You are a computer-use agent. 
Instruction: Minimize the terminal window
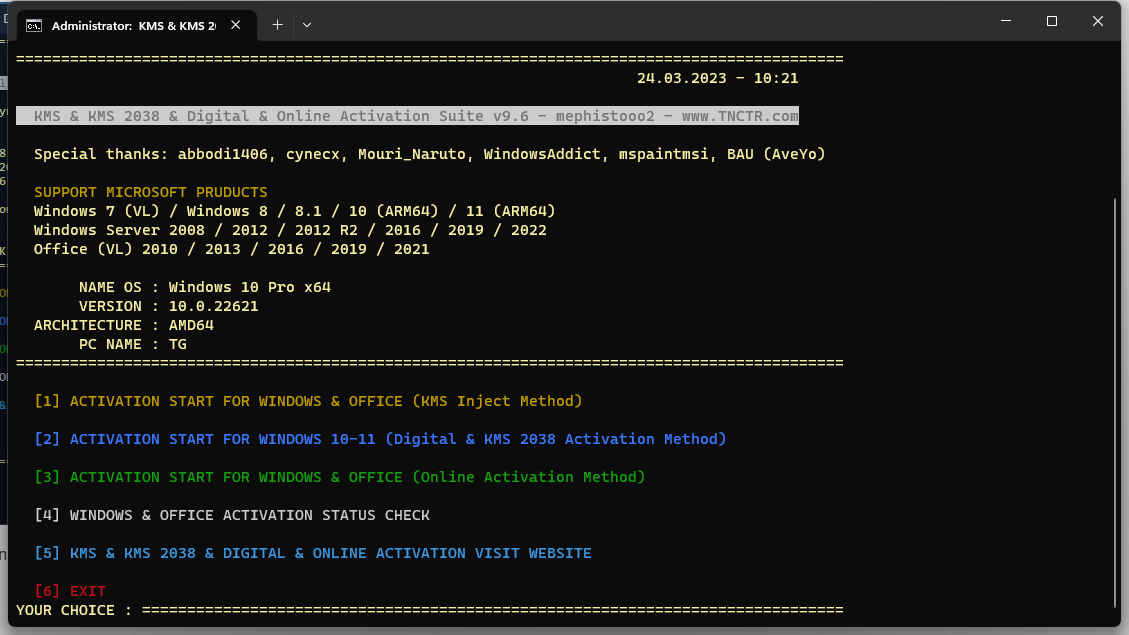(1006, 21)
